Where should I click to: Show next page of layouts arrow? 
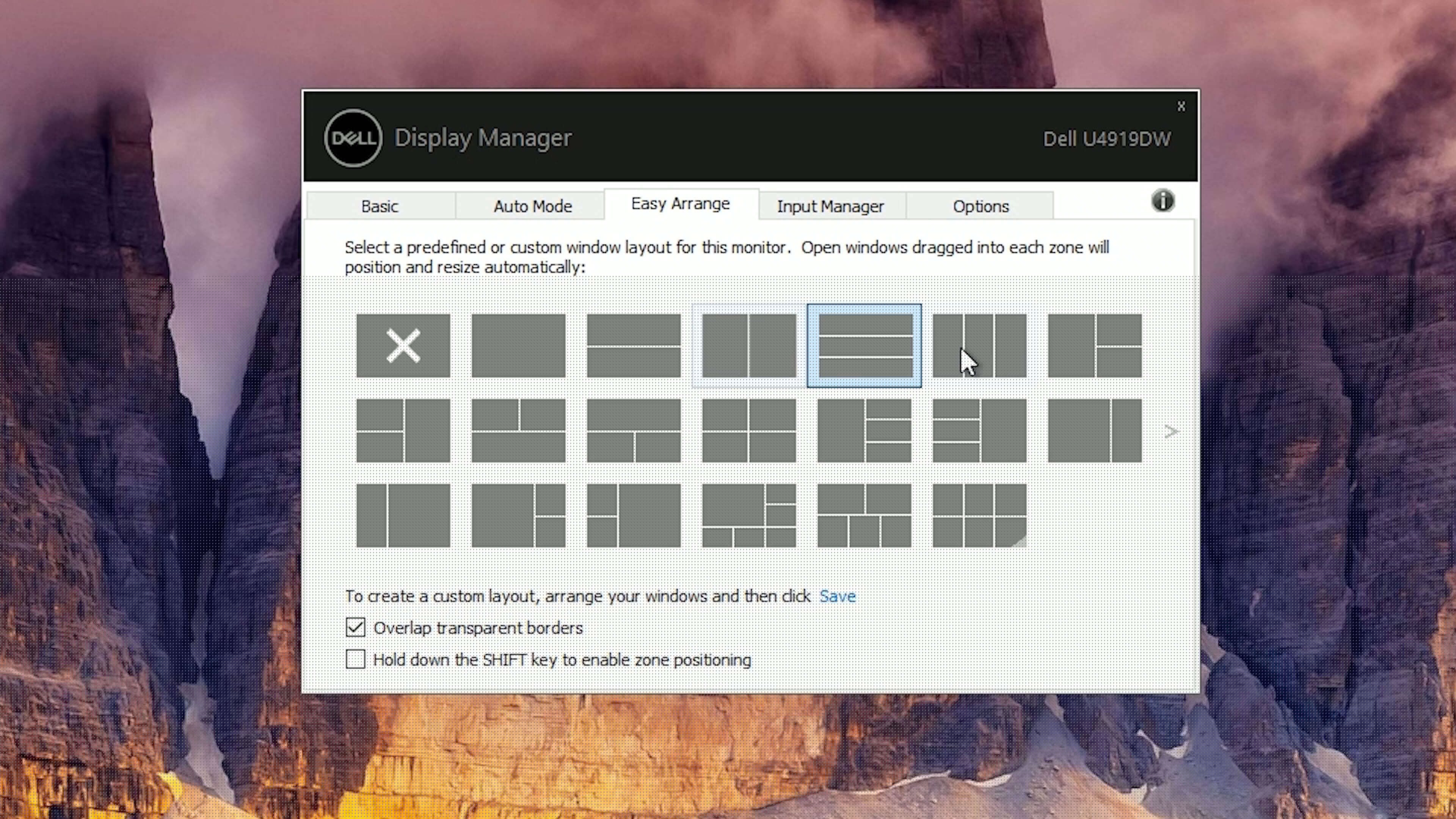[x=1171, y=432]
